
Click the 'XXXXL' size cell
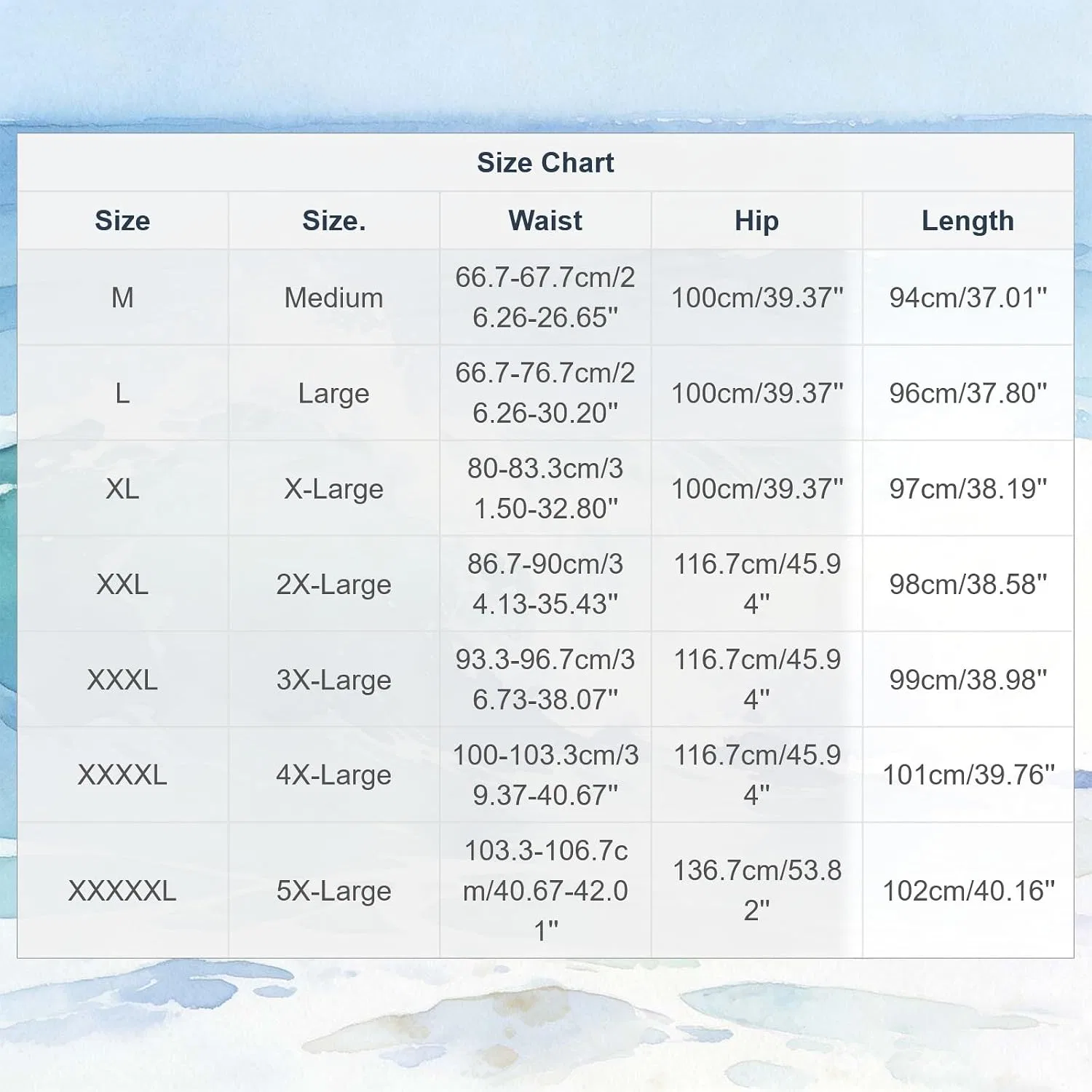coord(122,775)
